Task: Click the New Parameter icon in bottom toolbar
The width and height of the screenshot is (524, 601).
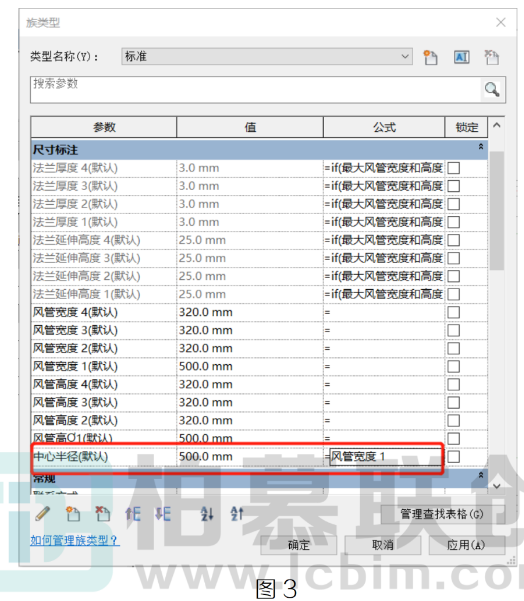Action: (72, 514)
